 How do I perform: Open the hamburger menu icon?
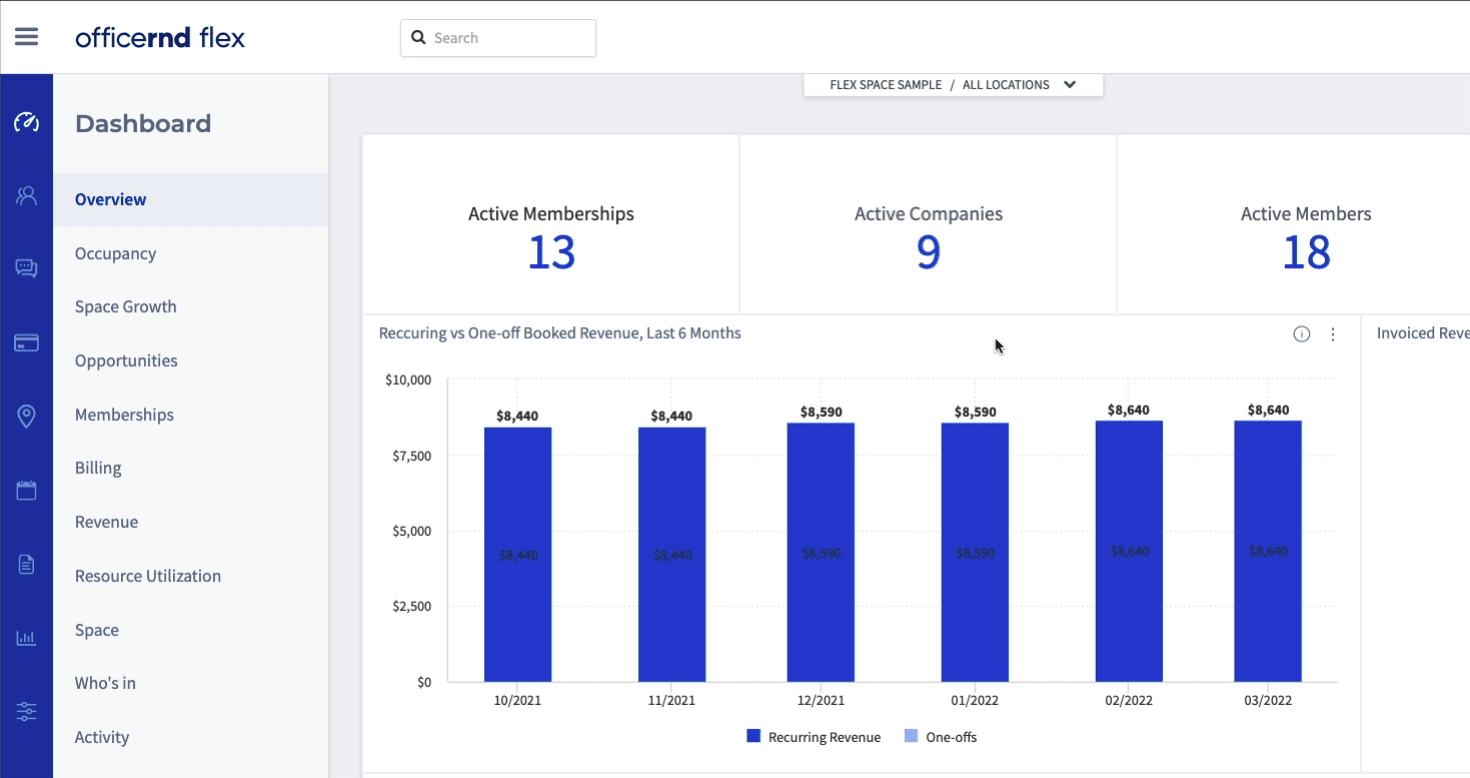26,37
